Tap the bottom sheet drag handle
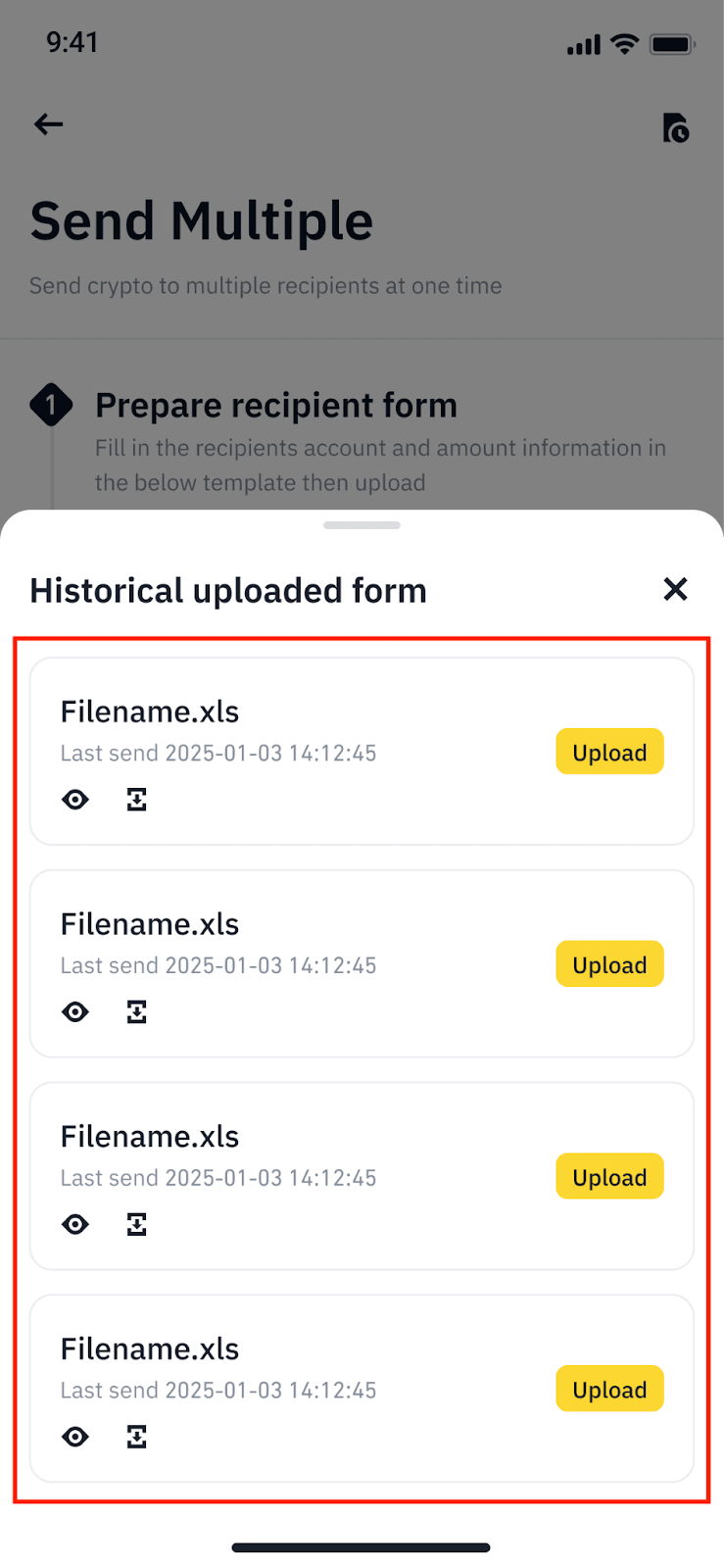 [x=362, y=525]
